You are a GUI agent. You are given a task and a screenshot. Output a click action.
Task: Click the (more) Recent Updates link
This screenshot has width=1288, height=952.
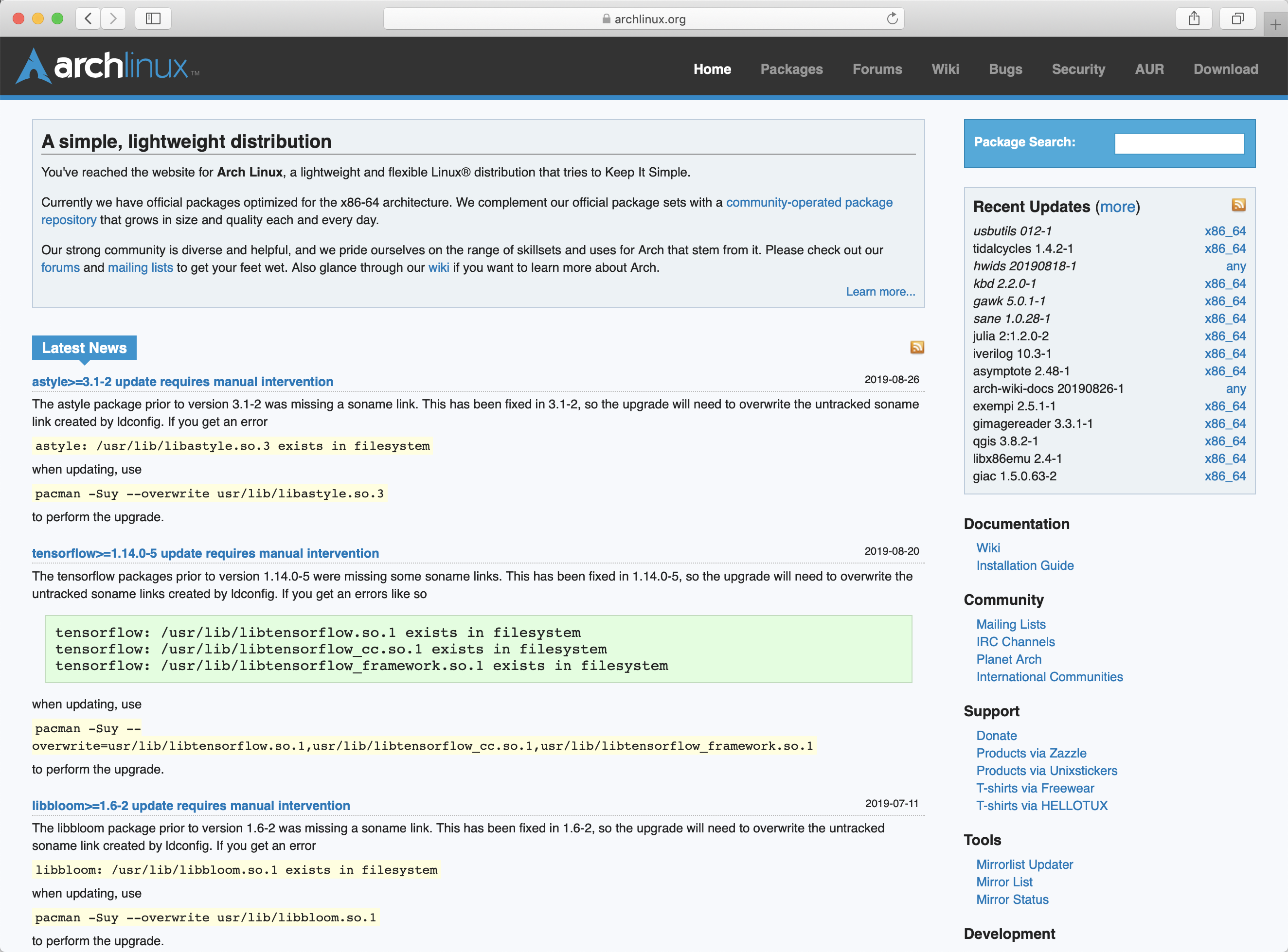[x=1117, y=206]
